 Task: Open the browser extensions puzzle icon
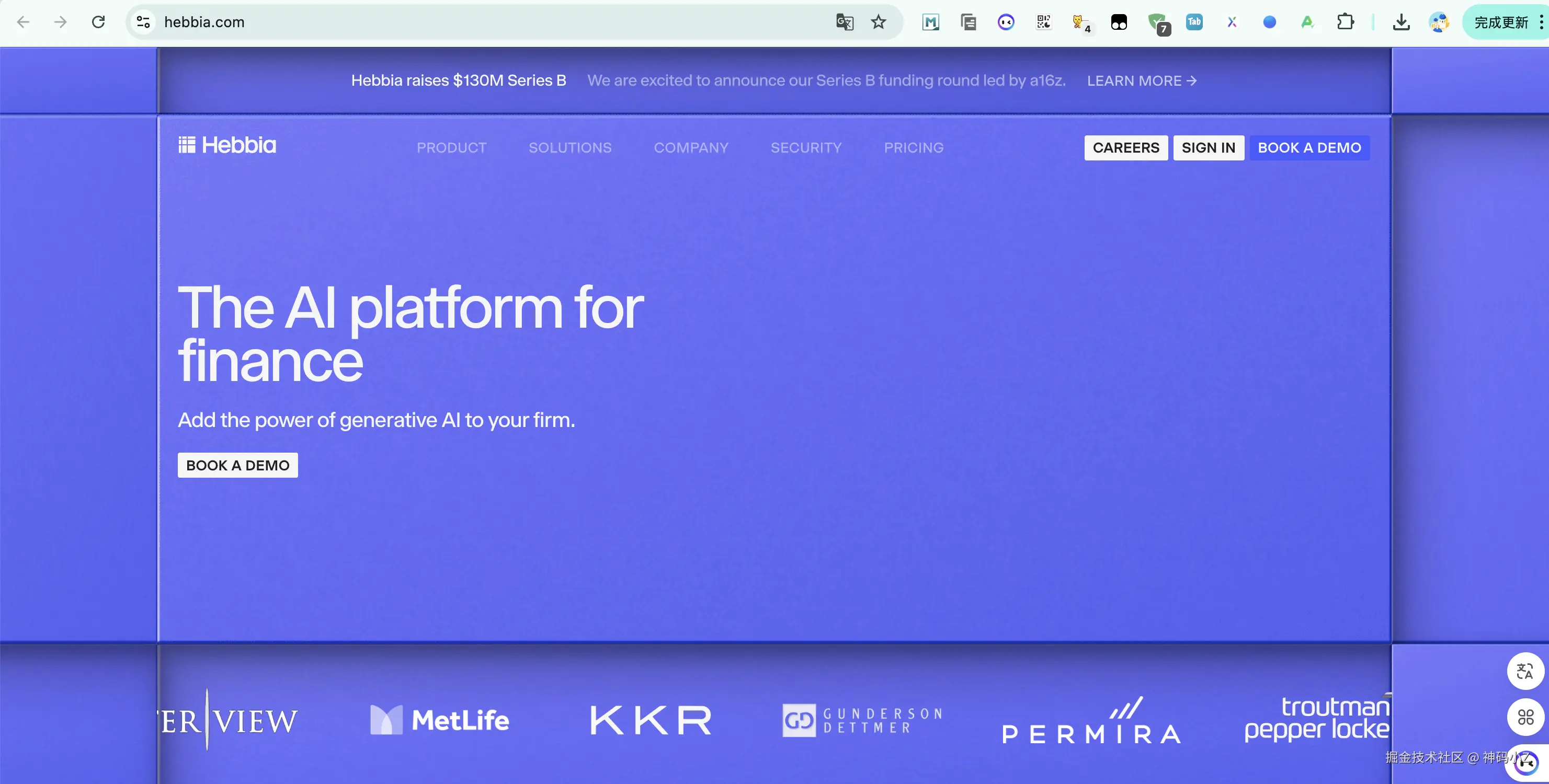[1345, 22]
